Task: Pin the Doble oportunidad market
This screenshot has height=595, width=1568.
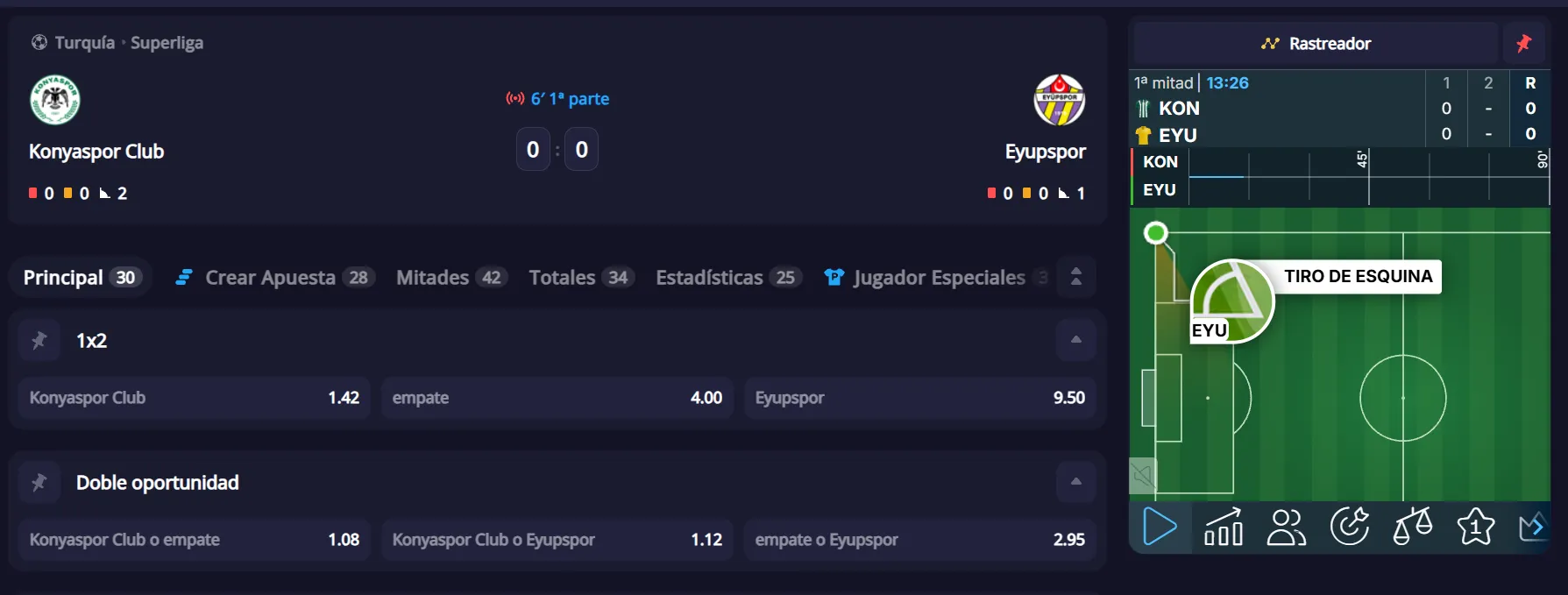Action: click(39, 483)
